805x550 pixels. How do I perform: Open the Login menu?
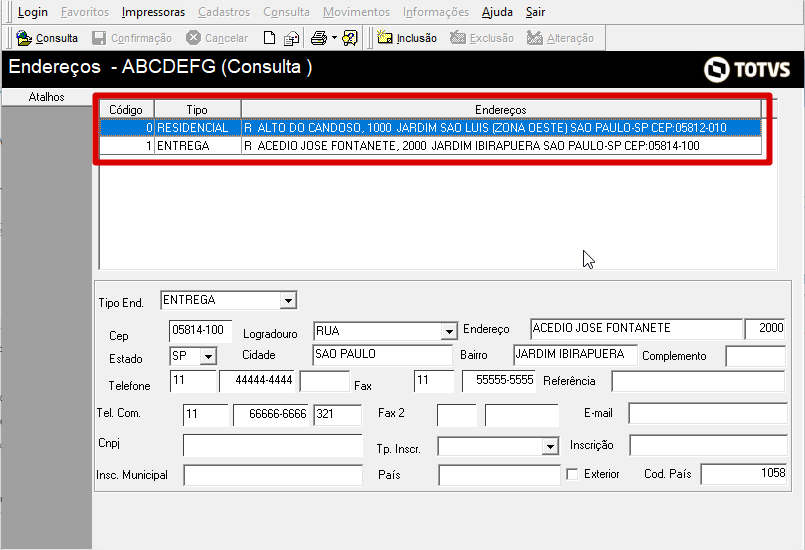[x=33, y=12]
